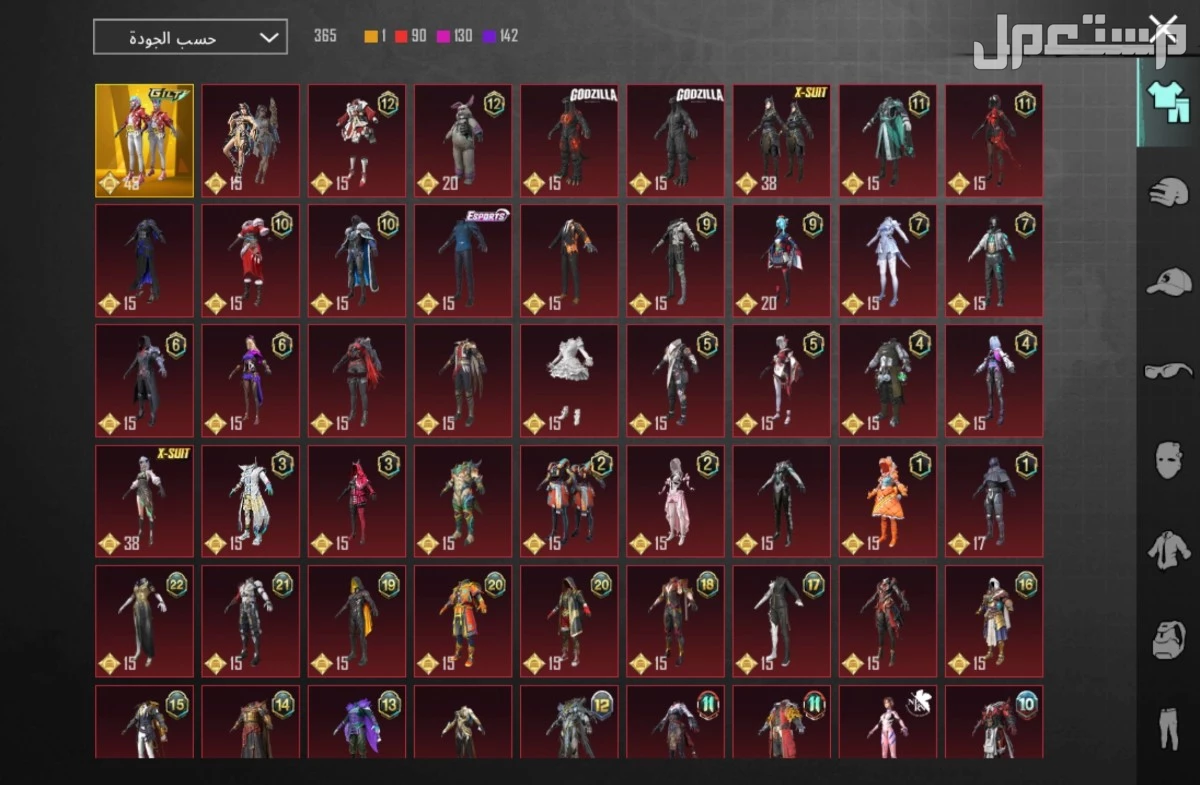This screenshot has height=785, width=1200.
Task: Select the level 1 dark hooded outfit
Action: coord(994,501)
